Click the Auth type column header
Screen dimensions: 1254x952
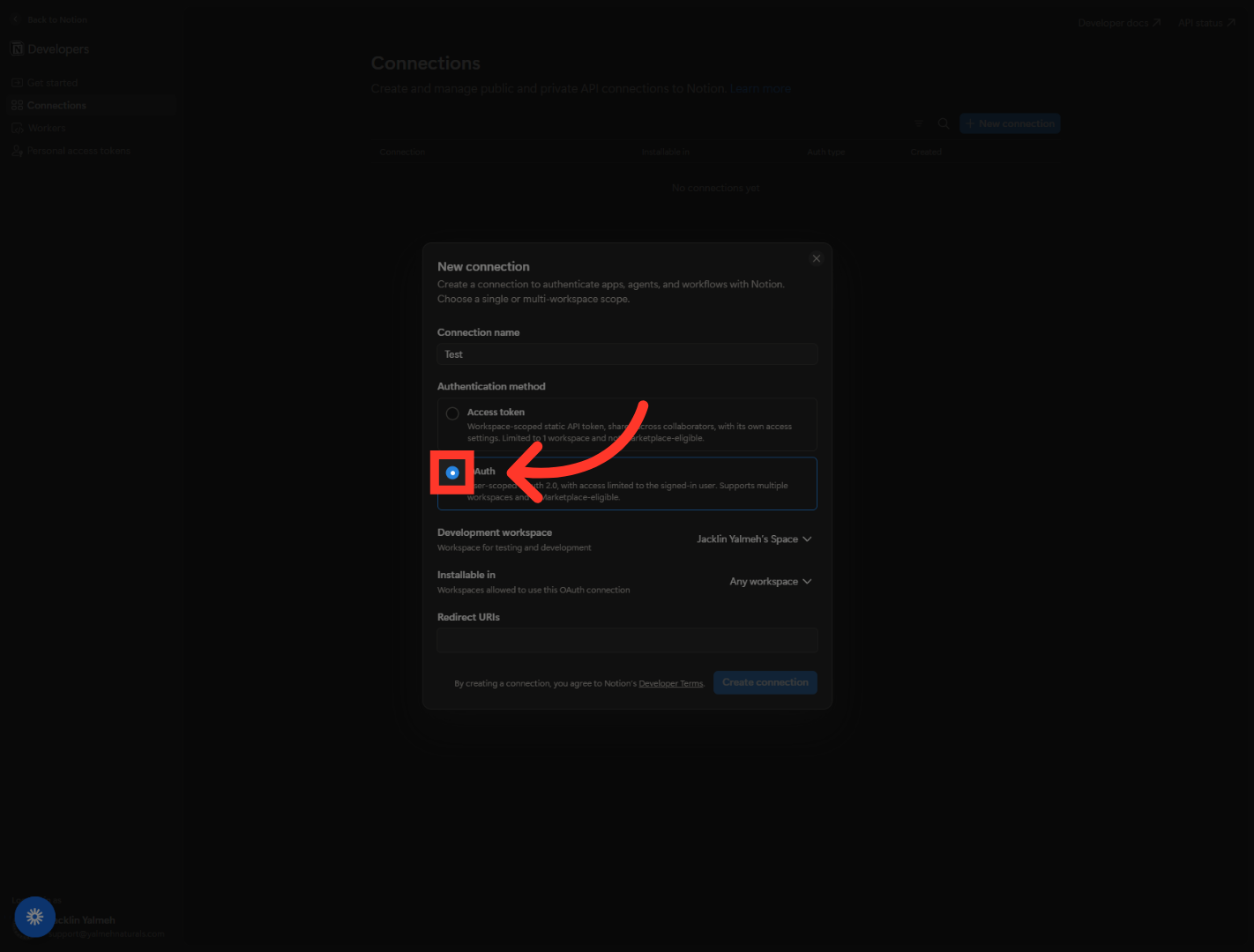[x=826, y=152]
